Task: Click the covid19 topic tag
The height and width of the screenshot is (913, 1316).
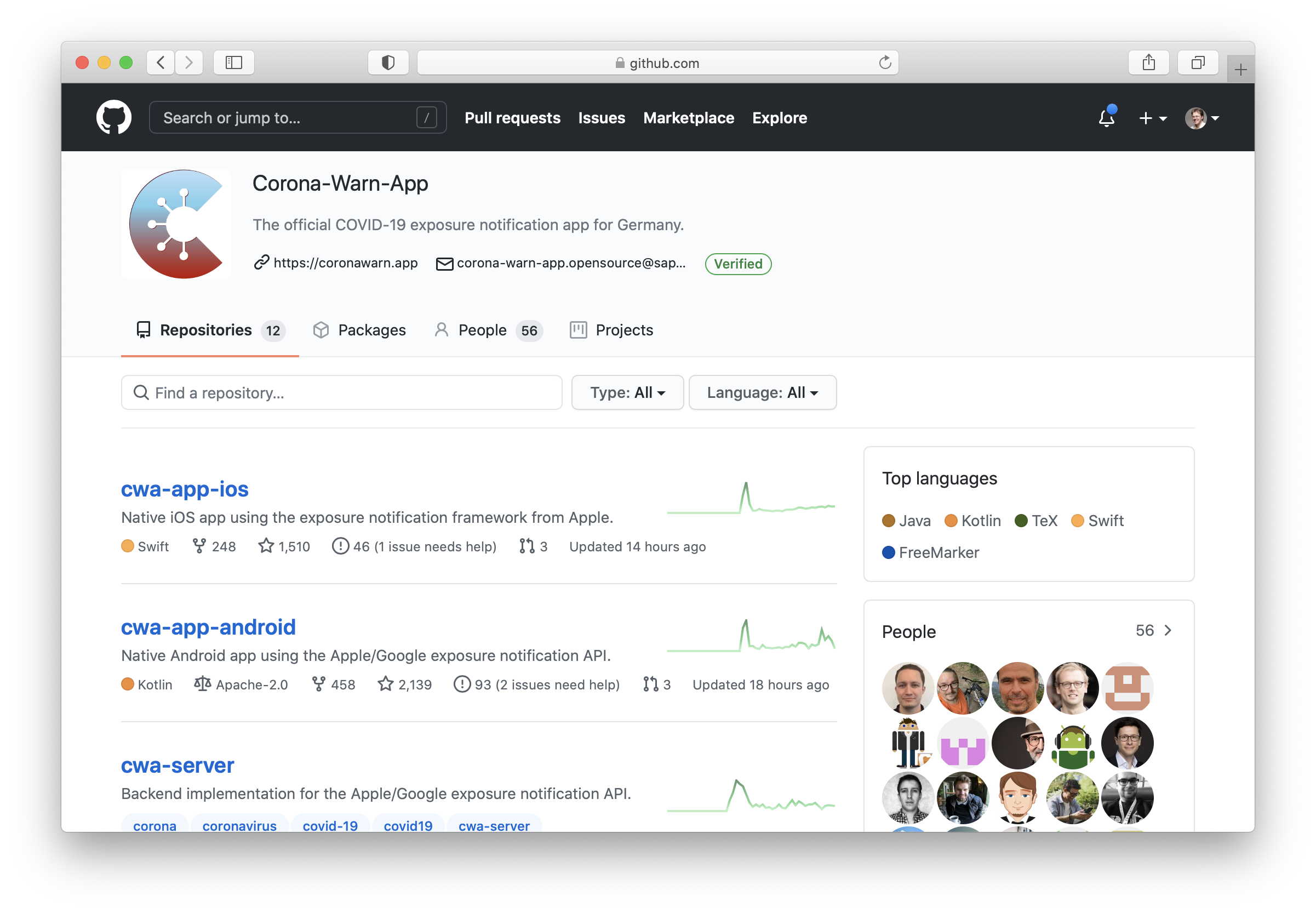Action: 408,825
